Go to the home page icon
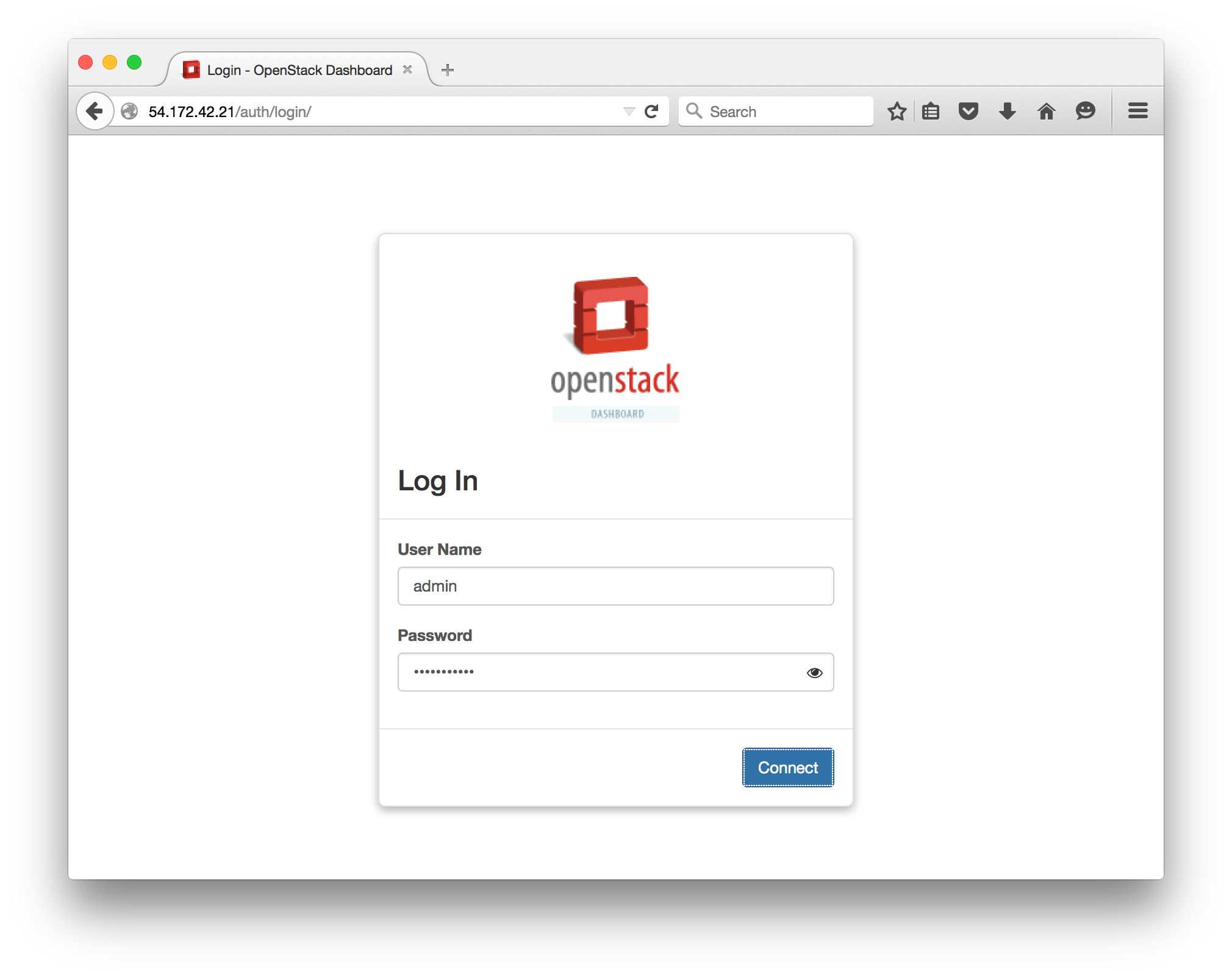1232x977 pixels. tap(1046, 111)
